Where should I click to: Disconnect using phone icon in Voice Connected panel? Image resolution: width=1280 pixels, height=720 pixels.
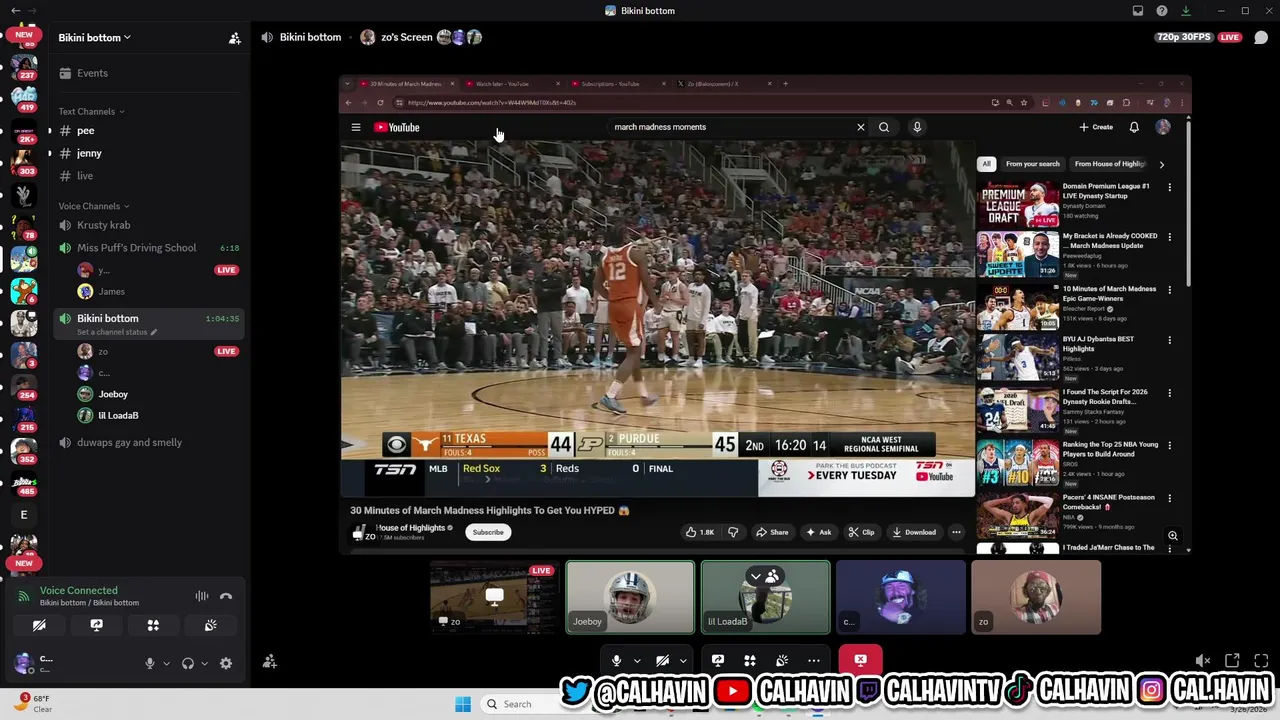click(226, 596)
